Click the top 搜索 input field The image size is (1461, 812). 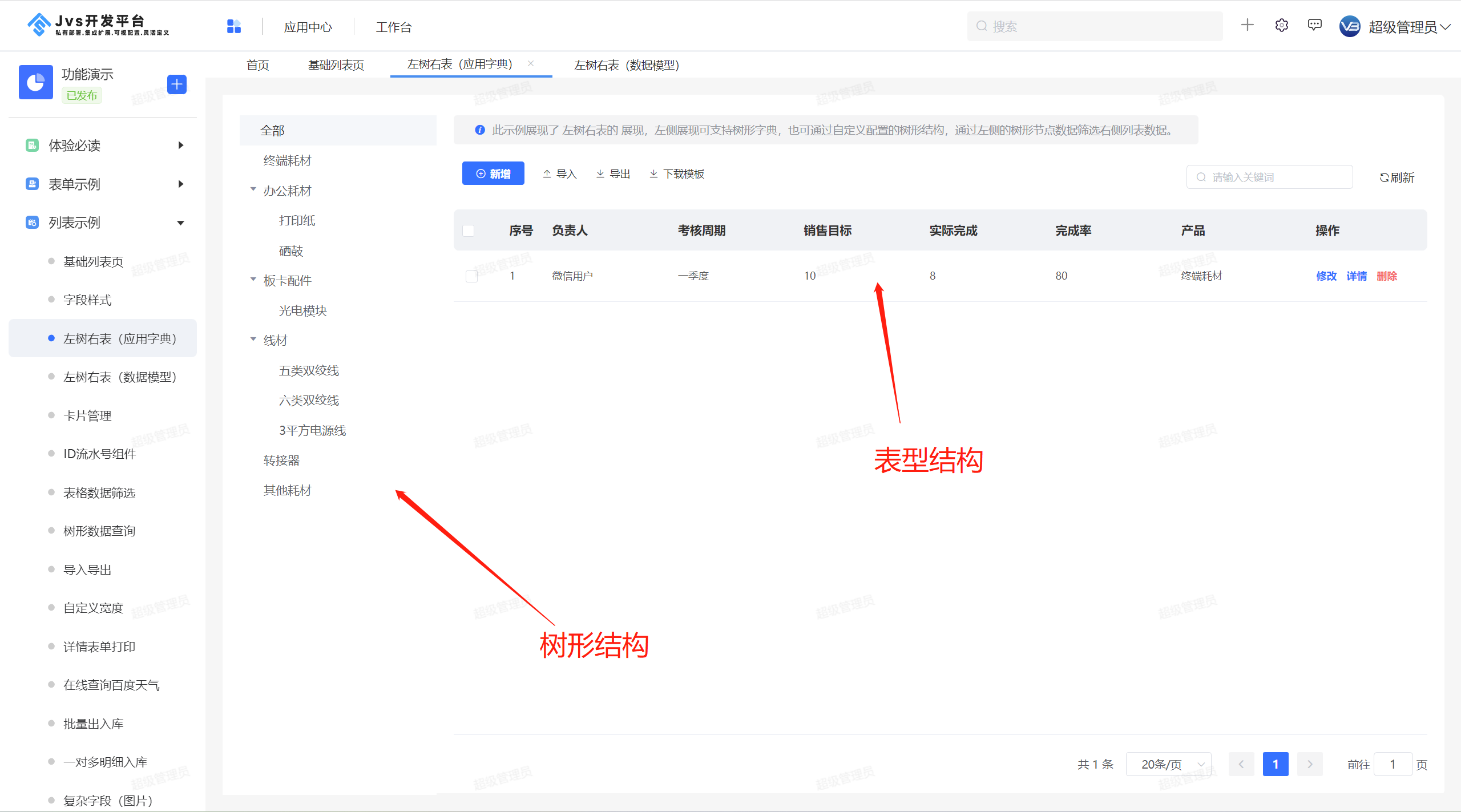(x=1095, y=26)
